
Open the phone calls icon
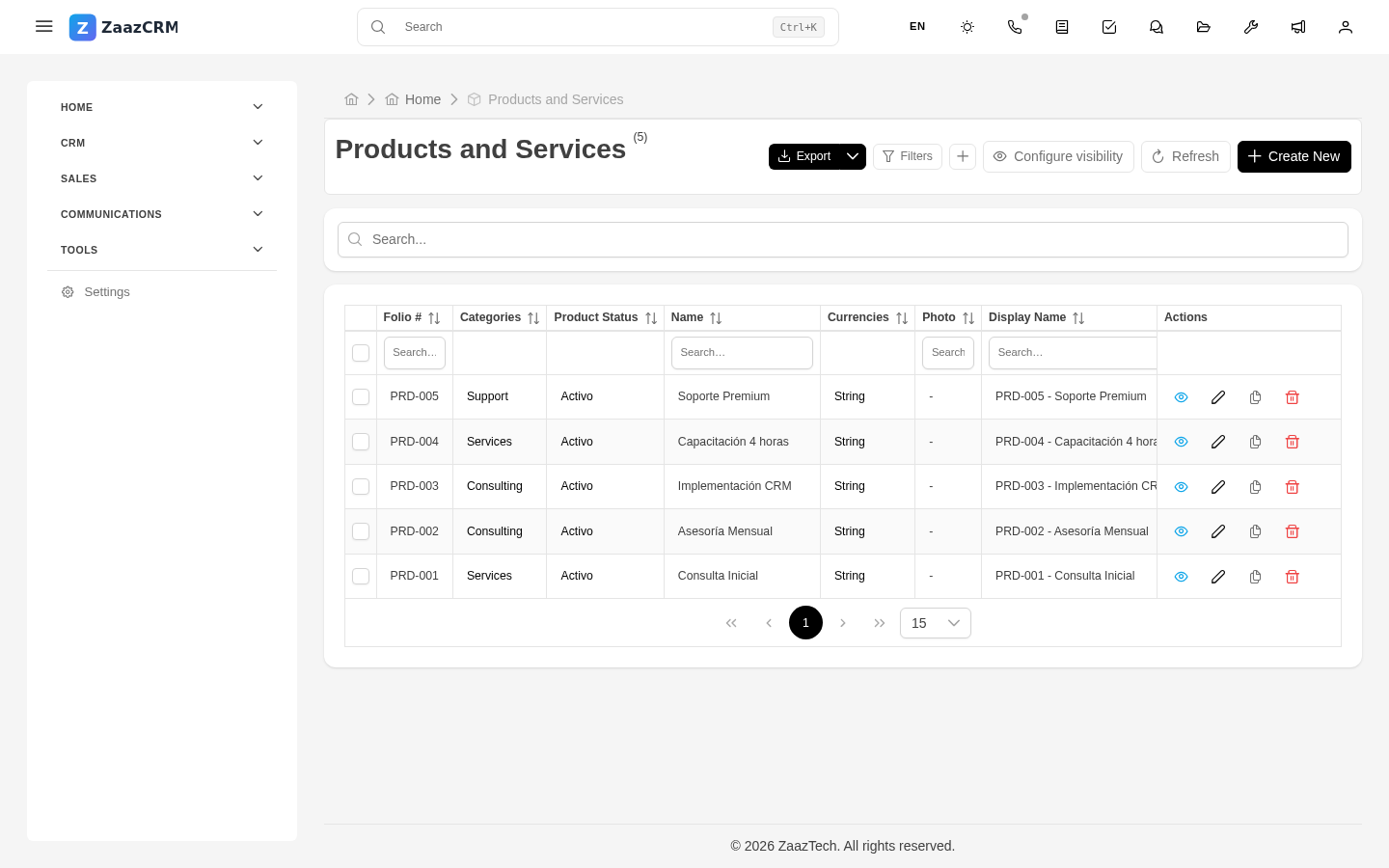point(1015,27)
